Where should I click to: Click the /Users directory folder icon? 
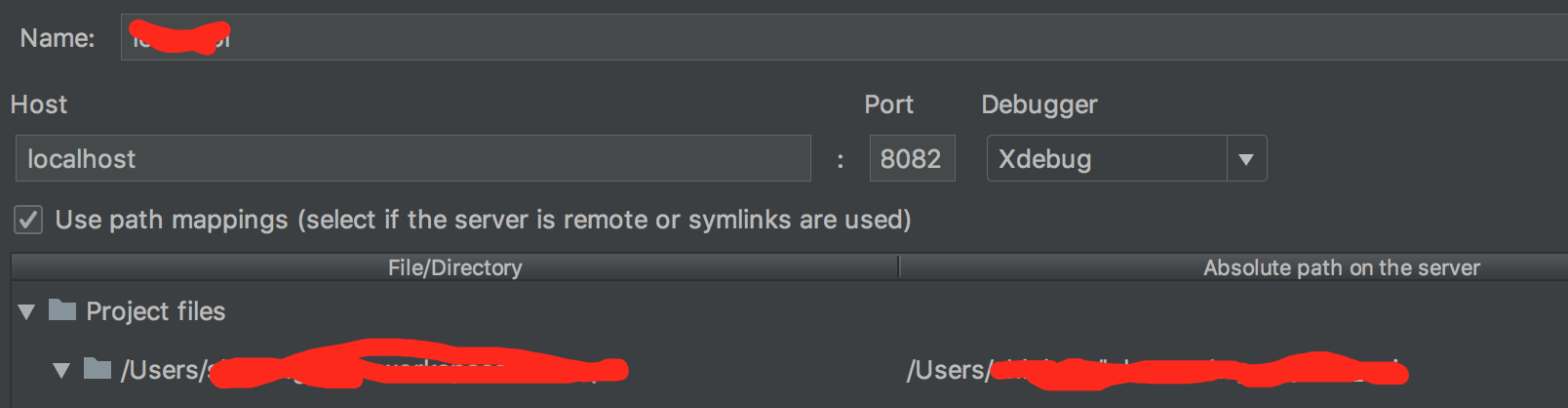[98, 369]
